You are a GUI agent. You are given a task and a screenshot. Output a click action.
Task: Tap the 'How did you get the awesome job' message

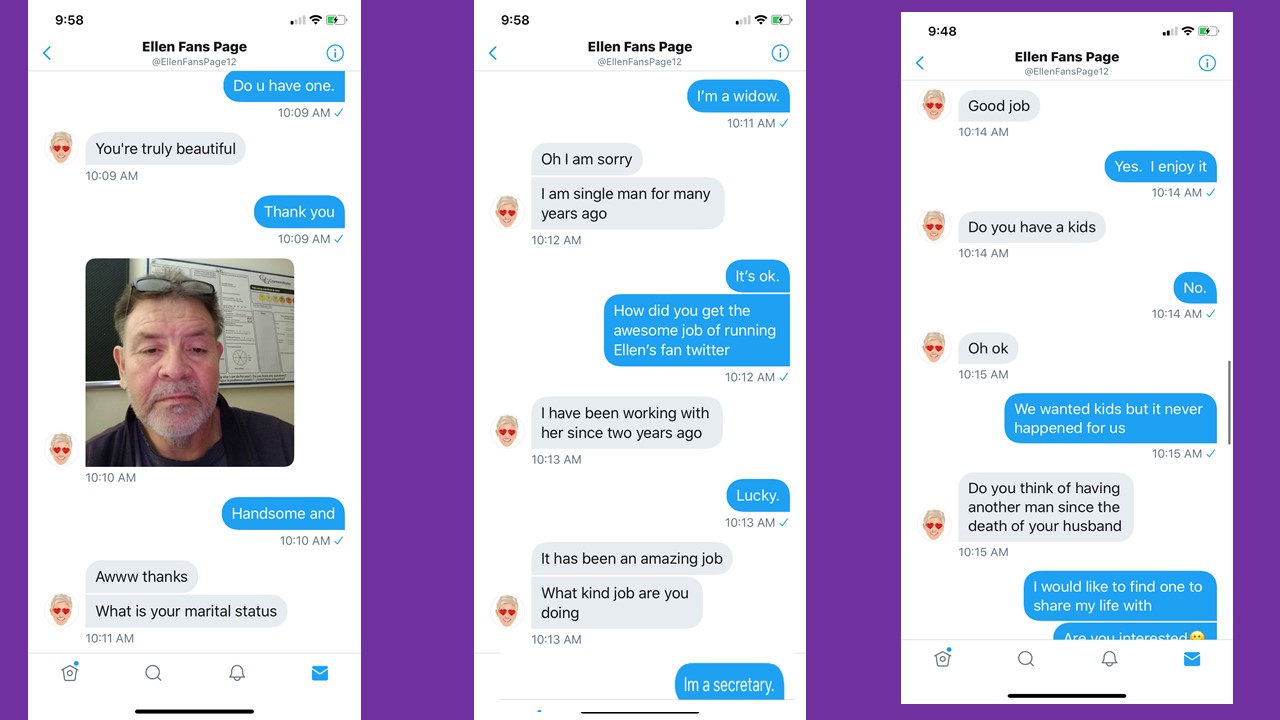point(696,330)
